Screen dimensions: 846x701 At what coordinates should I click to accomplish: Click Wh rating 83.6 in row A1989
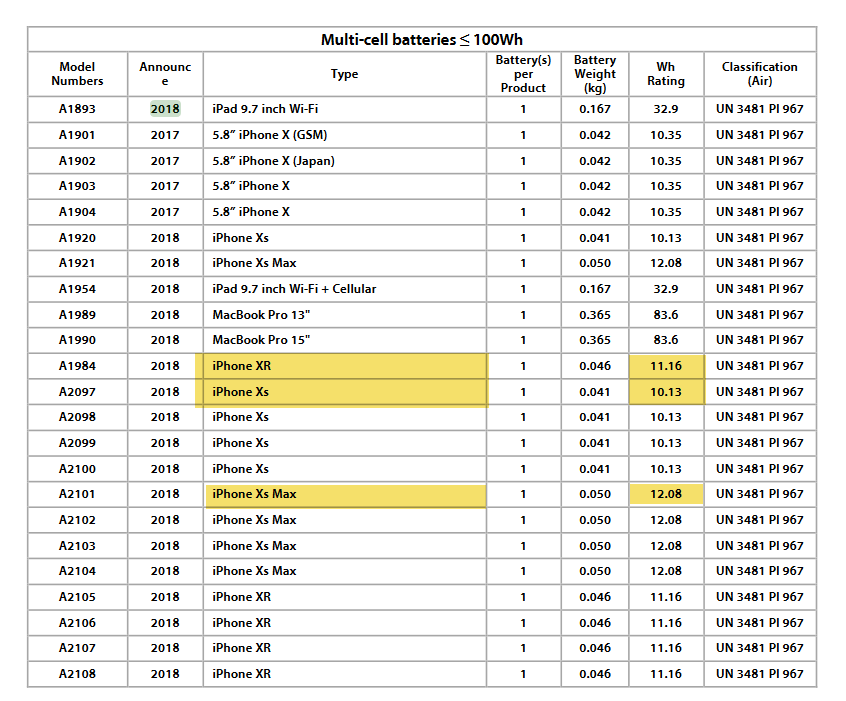pos(666,315)
